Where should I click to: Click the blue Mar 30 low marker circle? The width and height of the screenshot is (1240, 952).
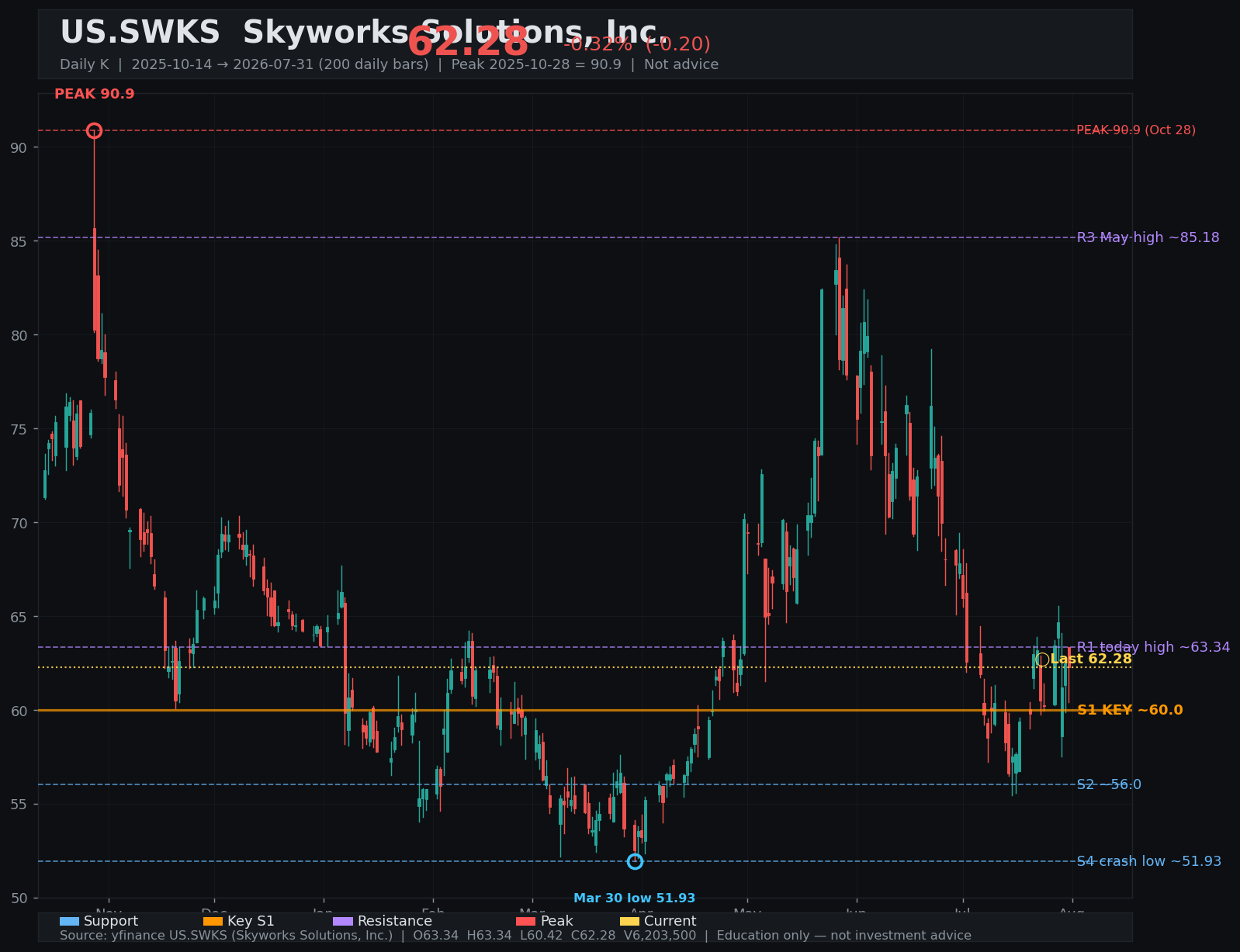click(x=635, y=861)
